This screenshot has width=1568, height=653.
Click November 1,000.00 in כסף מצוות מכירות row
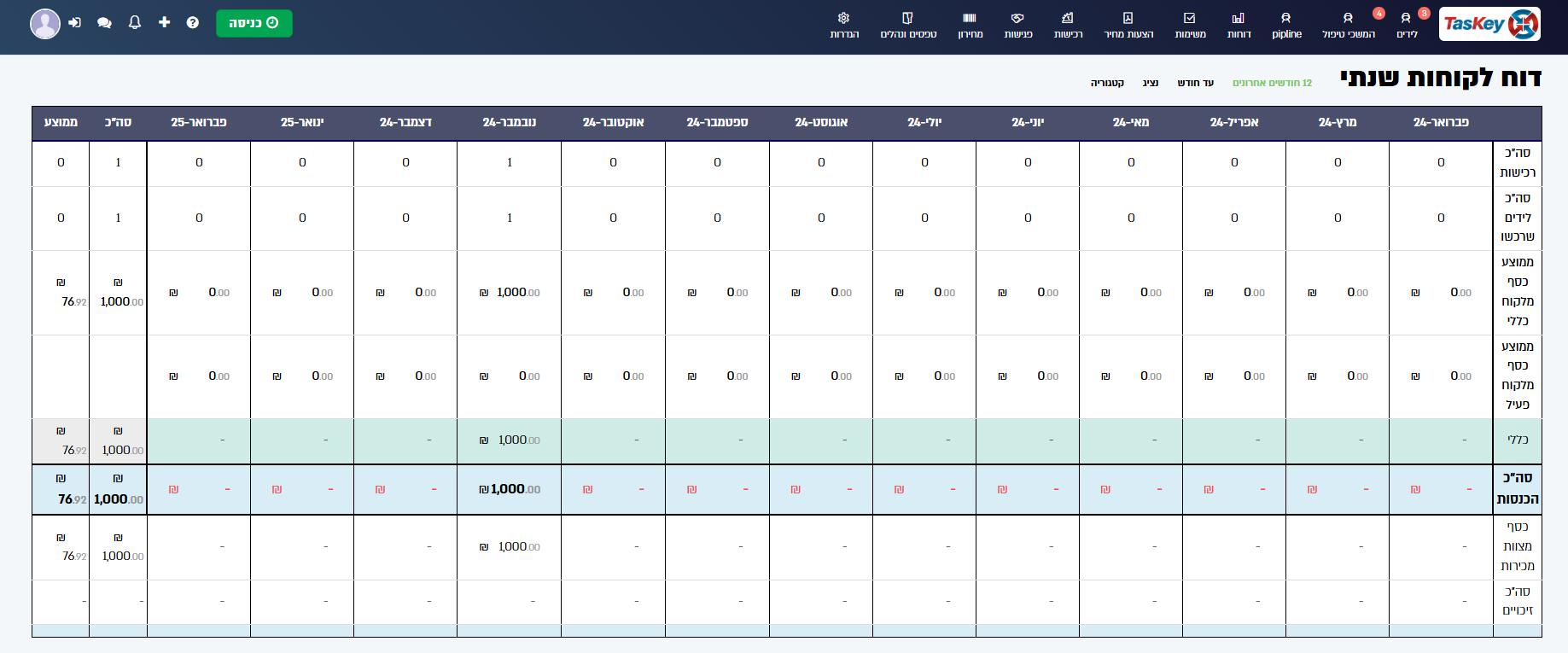(x=510, y=546)
